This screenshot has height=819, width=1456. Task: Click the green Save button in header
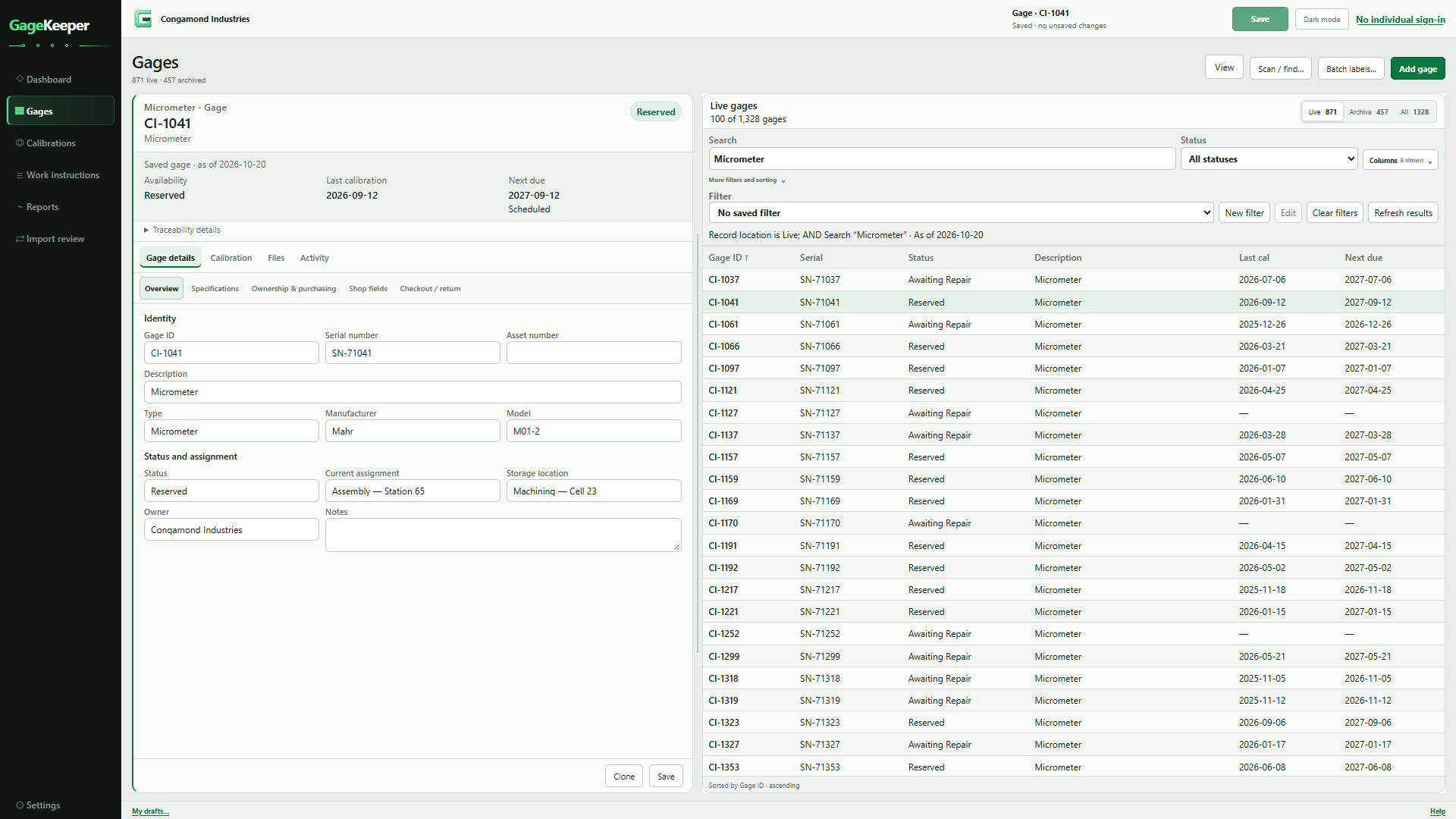[x=1260, y=19]
